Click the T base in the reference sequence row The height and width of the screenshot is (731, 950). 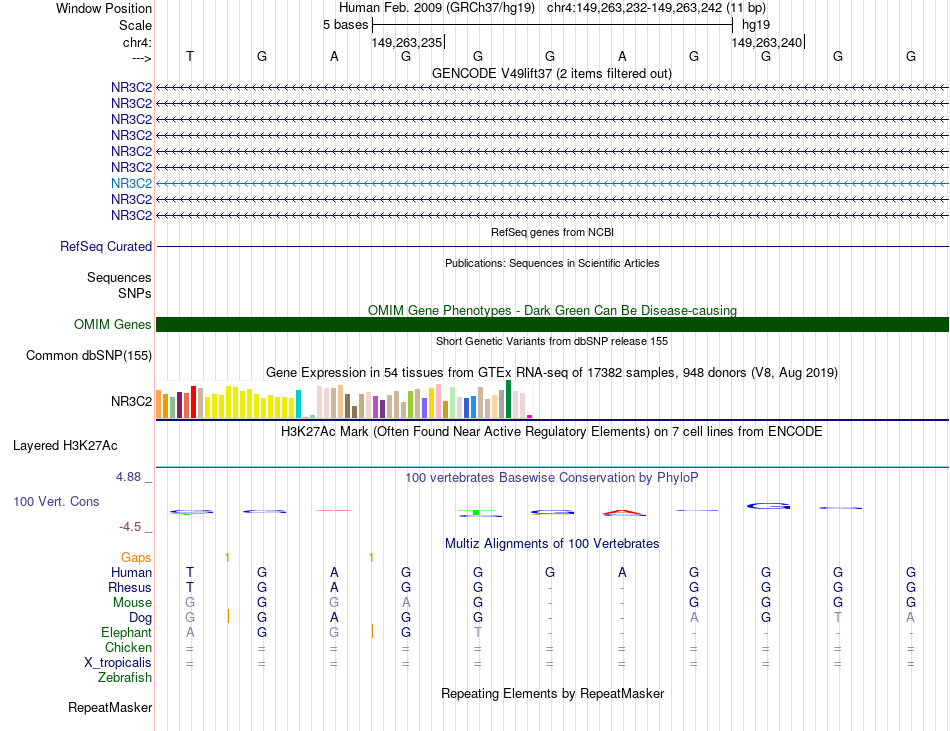(x=190, y=56)
